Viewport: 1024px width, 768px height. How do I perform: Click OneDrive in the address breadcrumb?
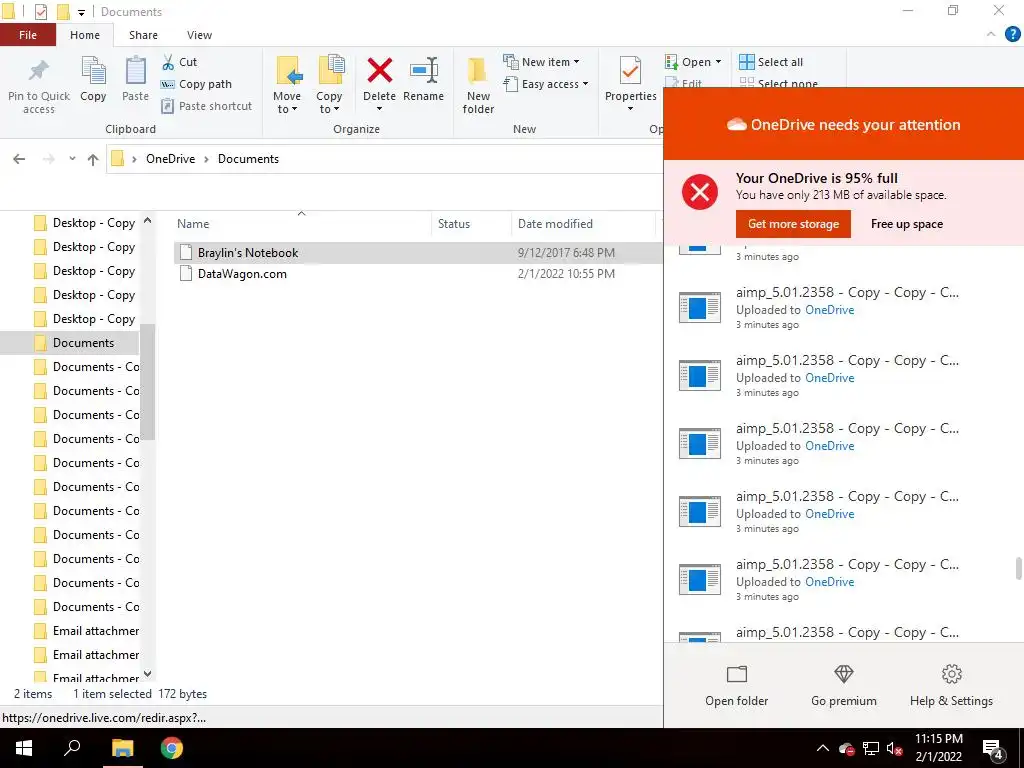pyautogui.click(x=170, y=159)
